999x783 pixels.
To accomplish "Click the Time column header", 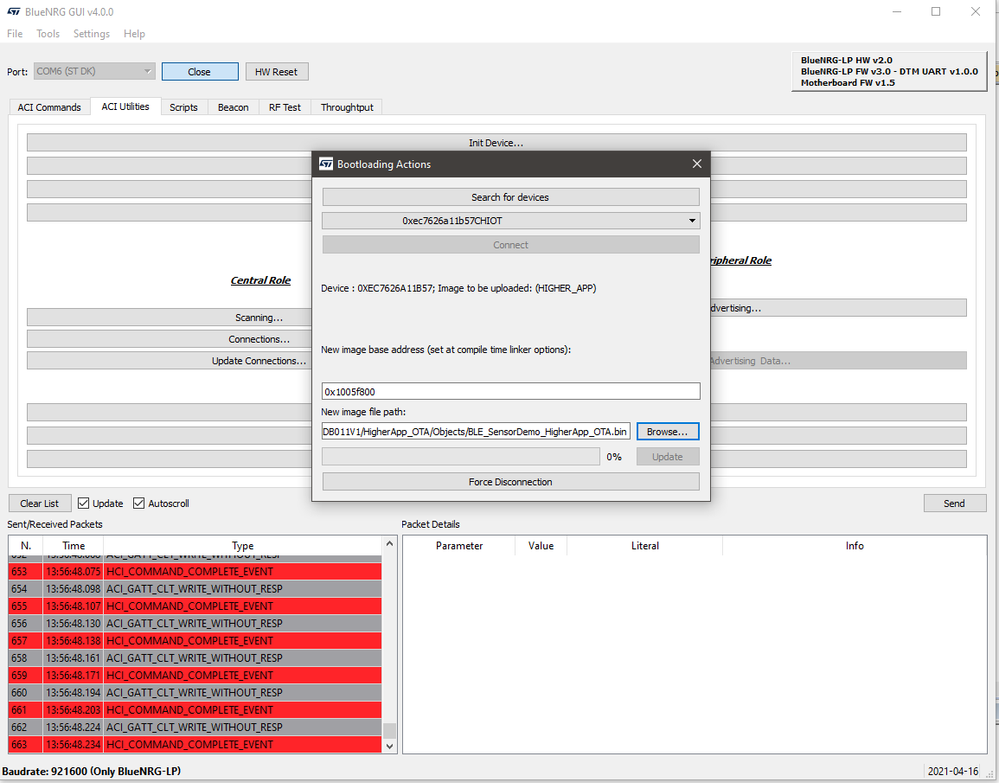I will pos(73,545).
